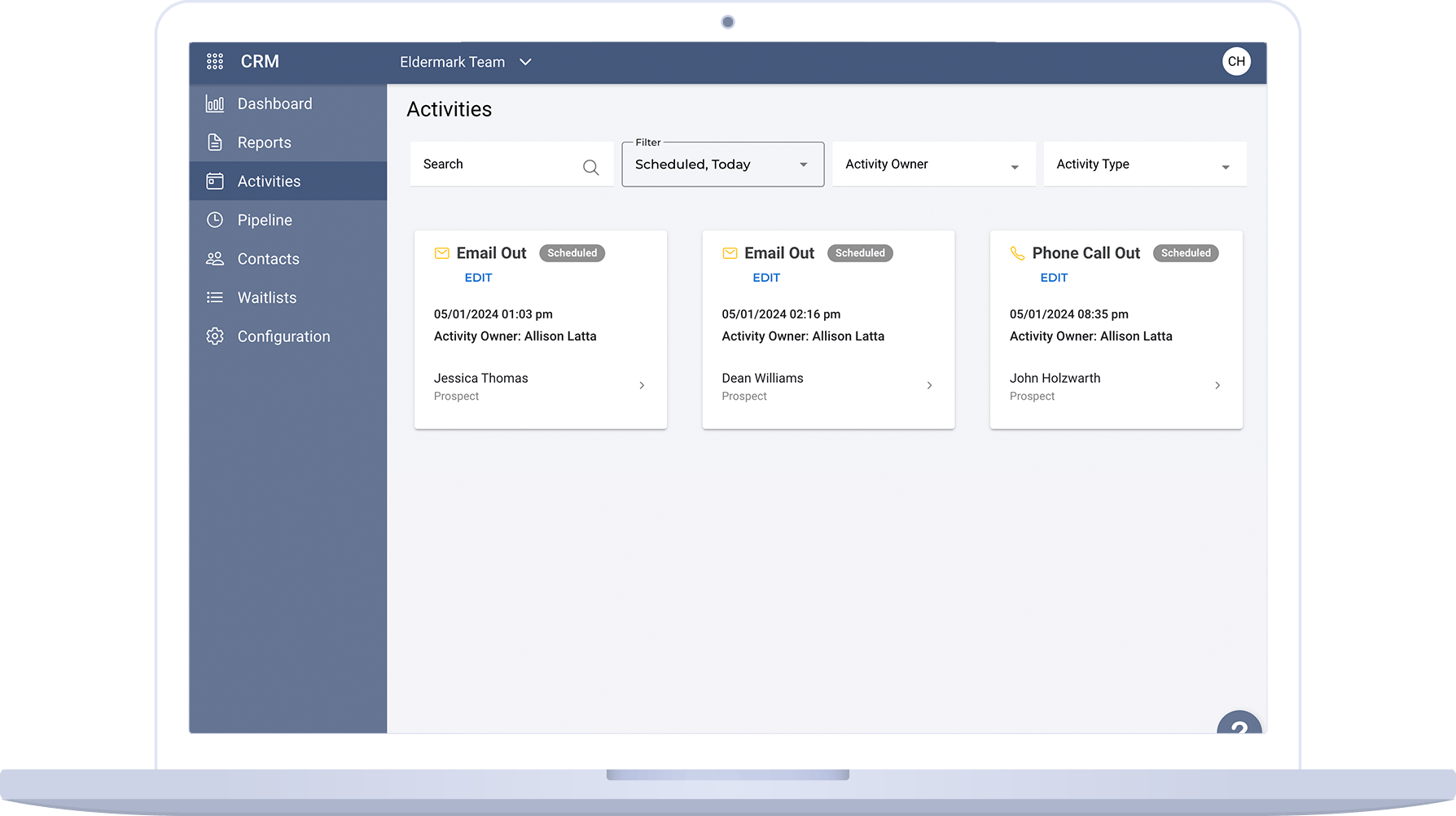The height and width of the screenshot is (816, 1456).
Task: Click the CRM title in header
Action: tap(260, 62)
